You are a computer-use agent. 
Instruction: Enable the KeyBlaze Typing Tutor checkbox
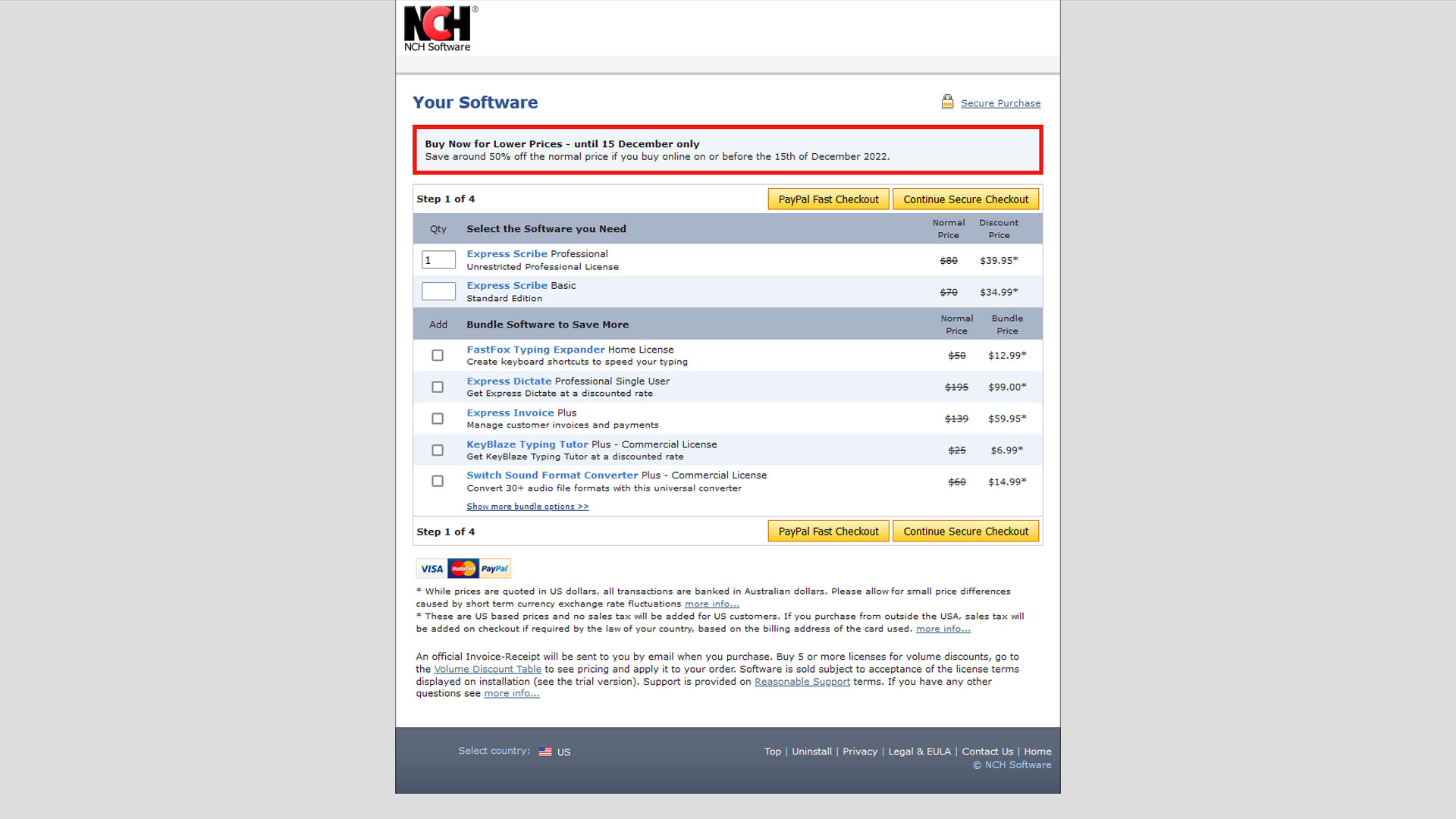pyautogui.click(x=438, y=450)
